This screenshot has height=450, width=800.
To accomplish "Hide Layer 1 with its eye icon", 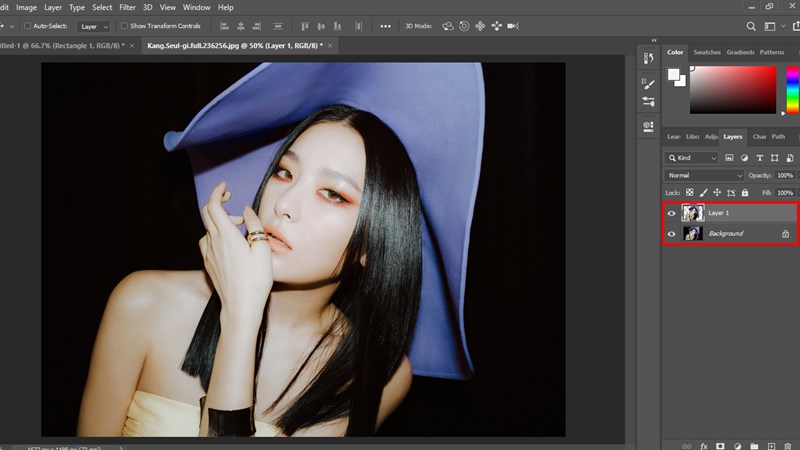I will [x=671, y=213].
